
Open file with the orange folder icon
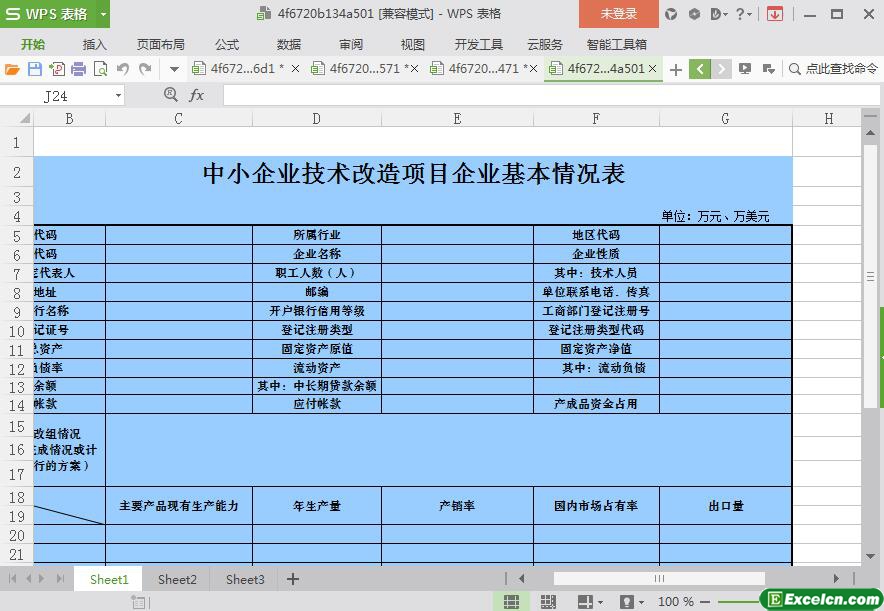click(x=12, y=69)
